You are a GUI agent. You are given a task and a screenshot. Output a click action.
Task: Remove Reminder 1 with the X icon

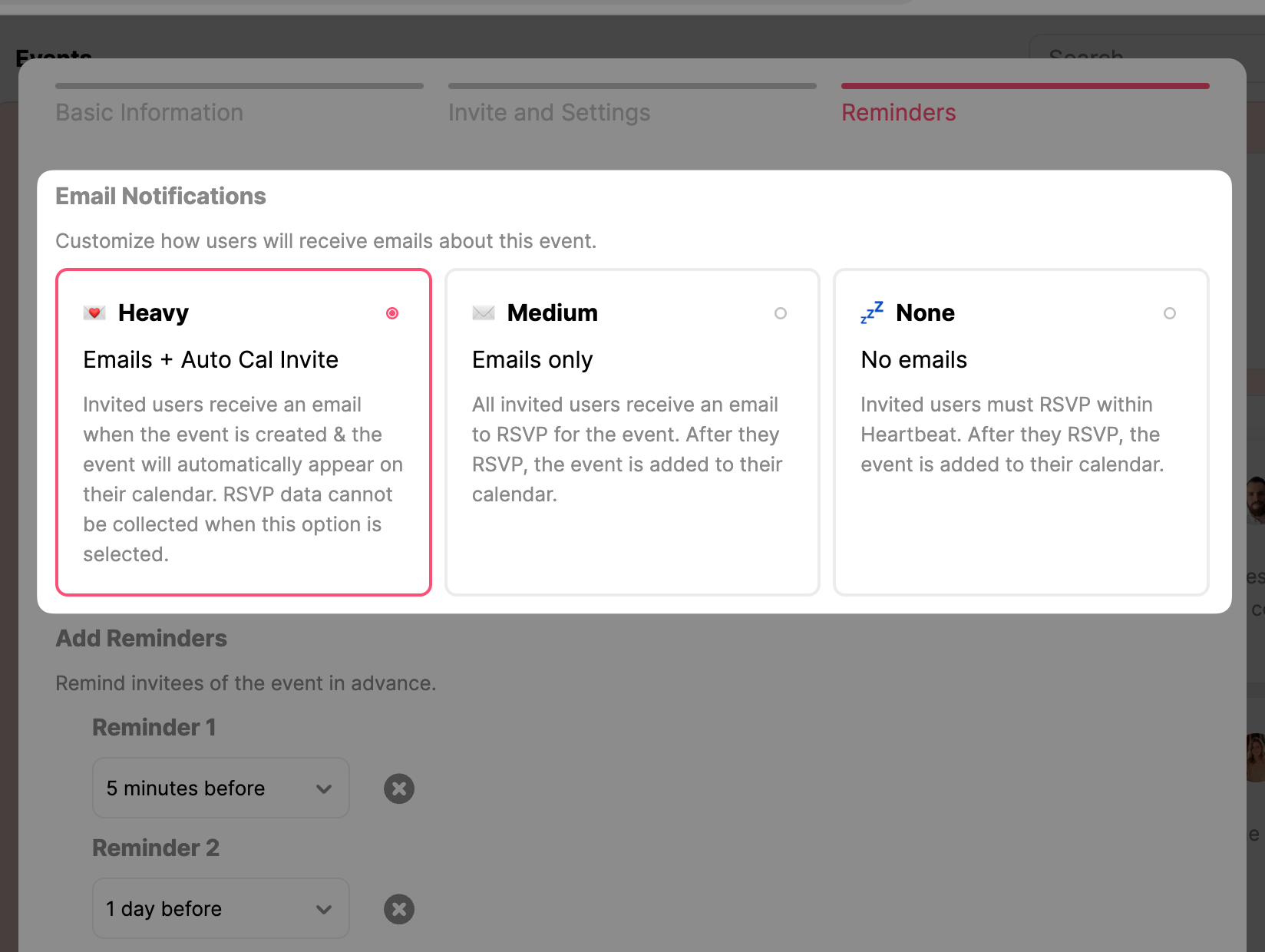[399, 788]
